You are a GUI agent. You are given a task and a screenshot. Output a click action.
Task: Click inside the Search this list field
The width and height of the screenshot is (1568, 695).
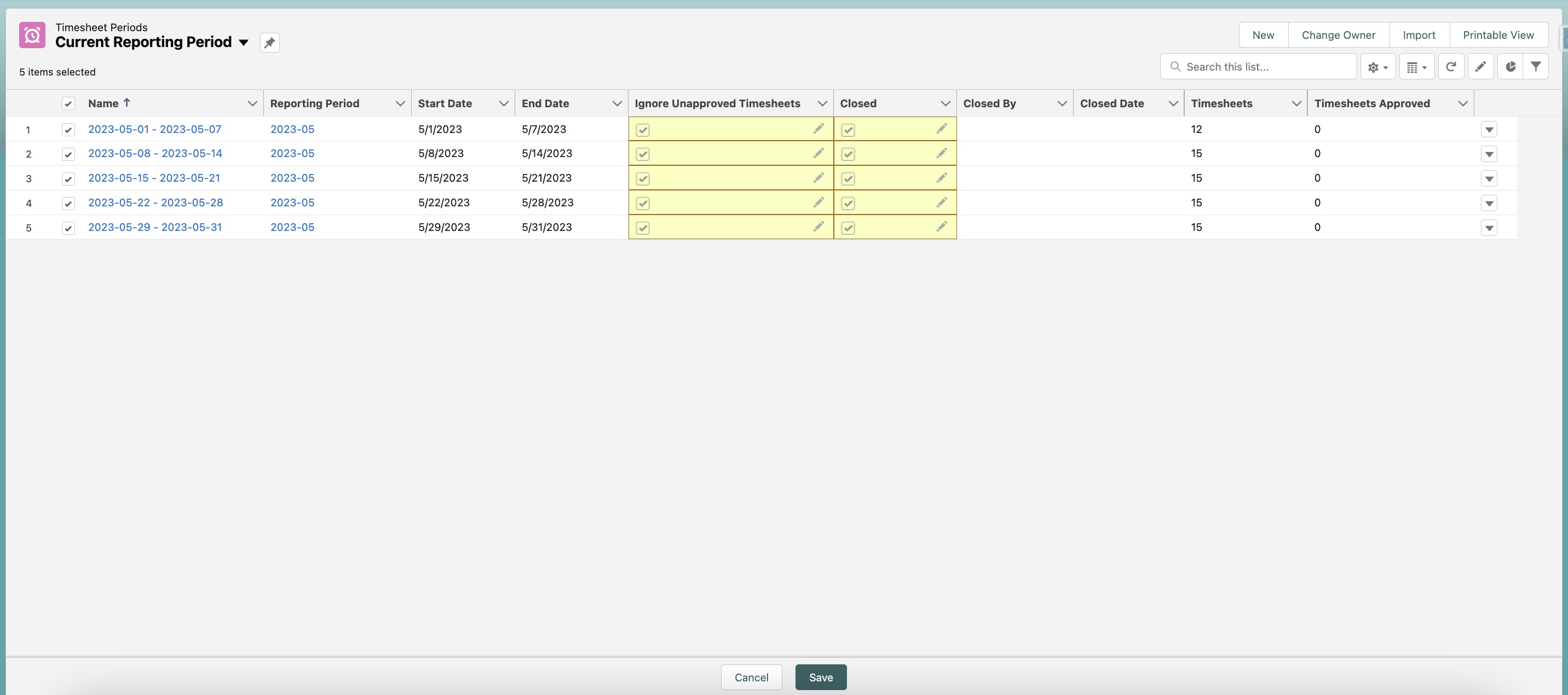pyautogui.click(x=1259, y=66)
